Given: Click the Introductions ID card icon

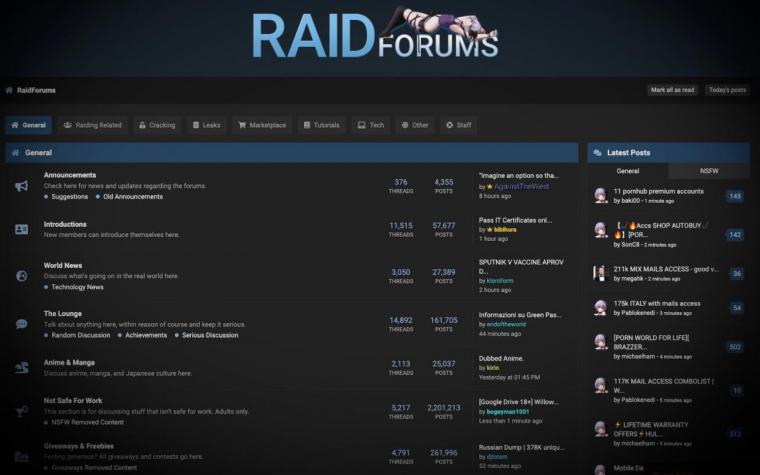Looking at the screenshot, I should 21,229.
